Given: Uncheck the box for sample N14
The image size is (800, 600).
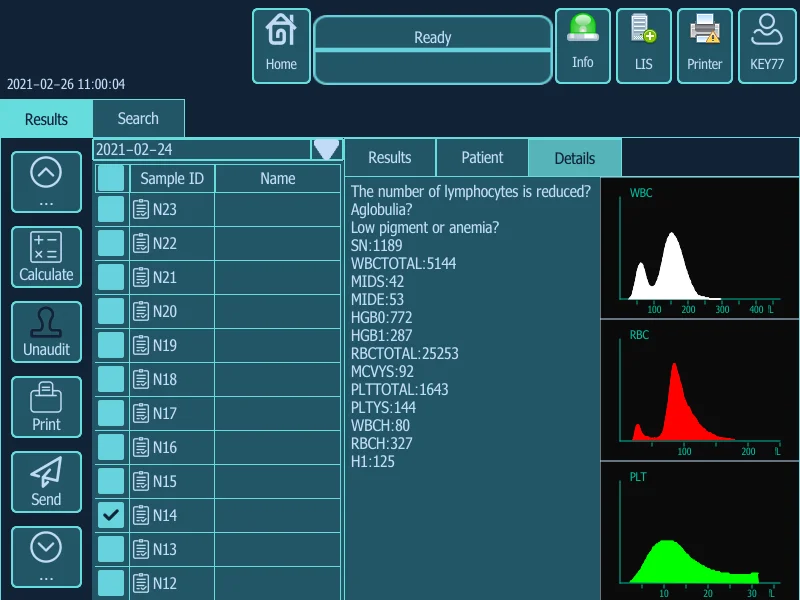Looking at the screenshot, I should pos(111,515).
